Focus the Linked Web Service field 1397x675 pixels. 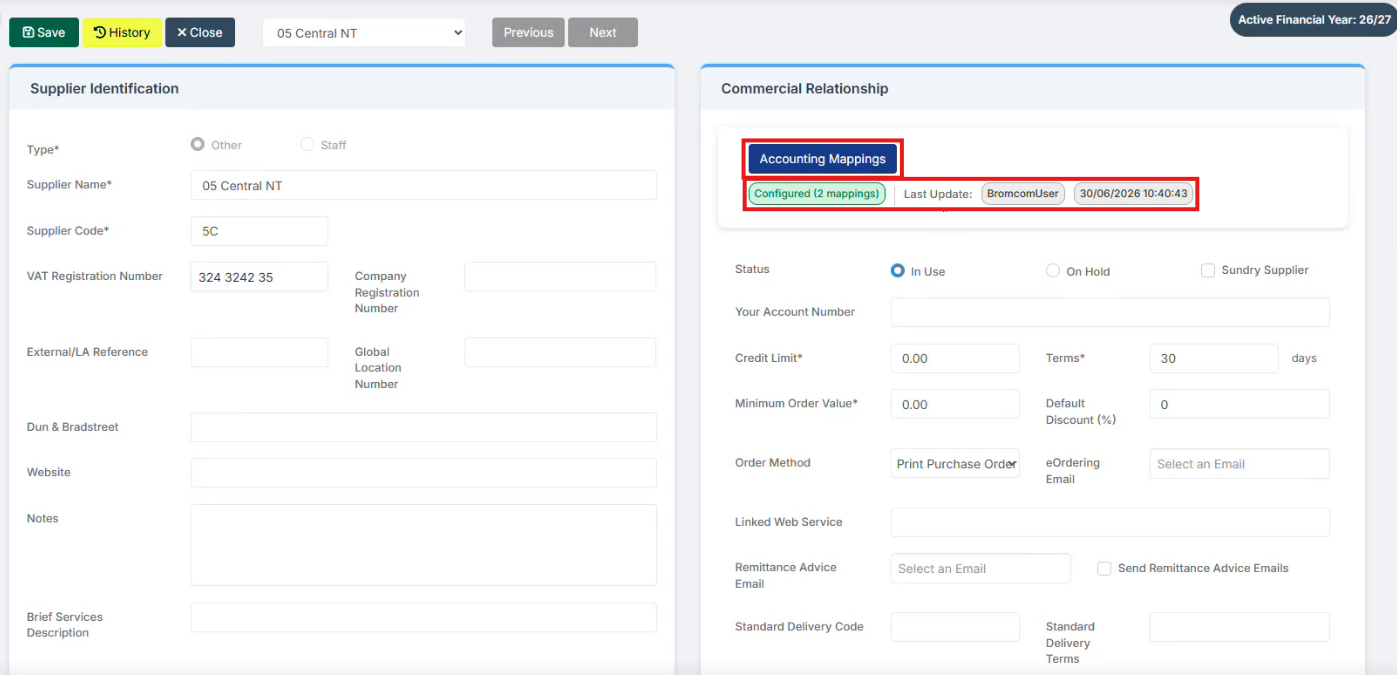tap(1110, 522)
